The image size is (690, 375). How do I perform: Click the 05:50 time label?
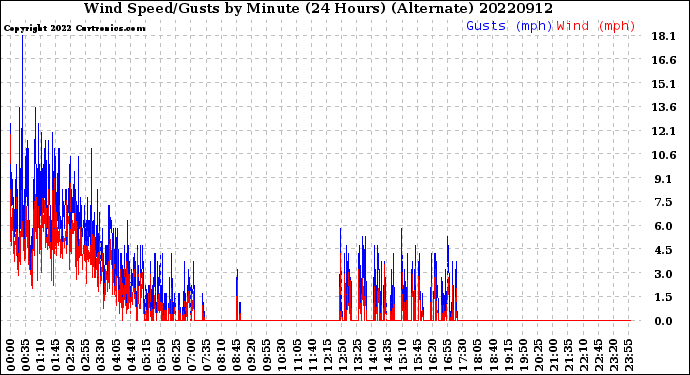click(x=161, y=355)
